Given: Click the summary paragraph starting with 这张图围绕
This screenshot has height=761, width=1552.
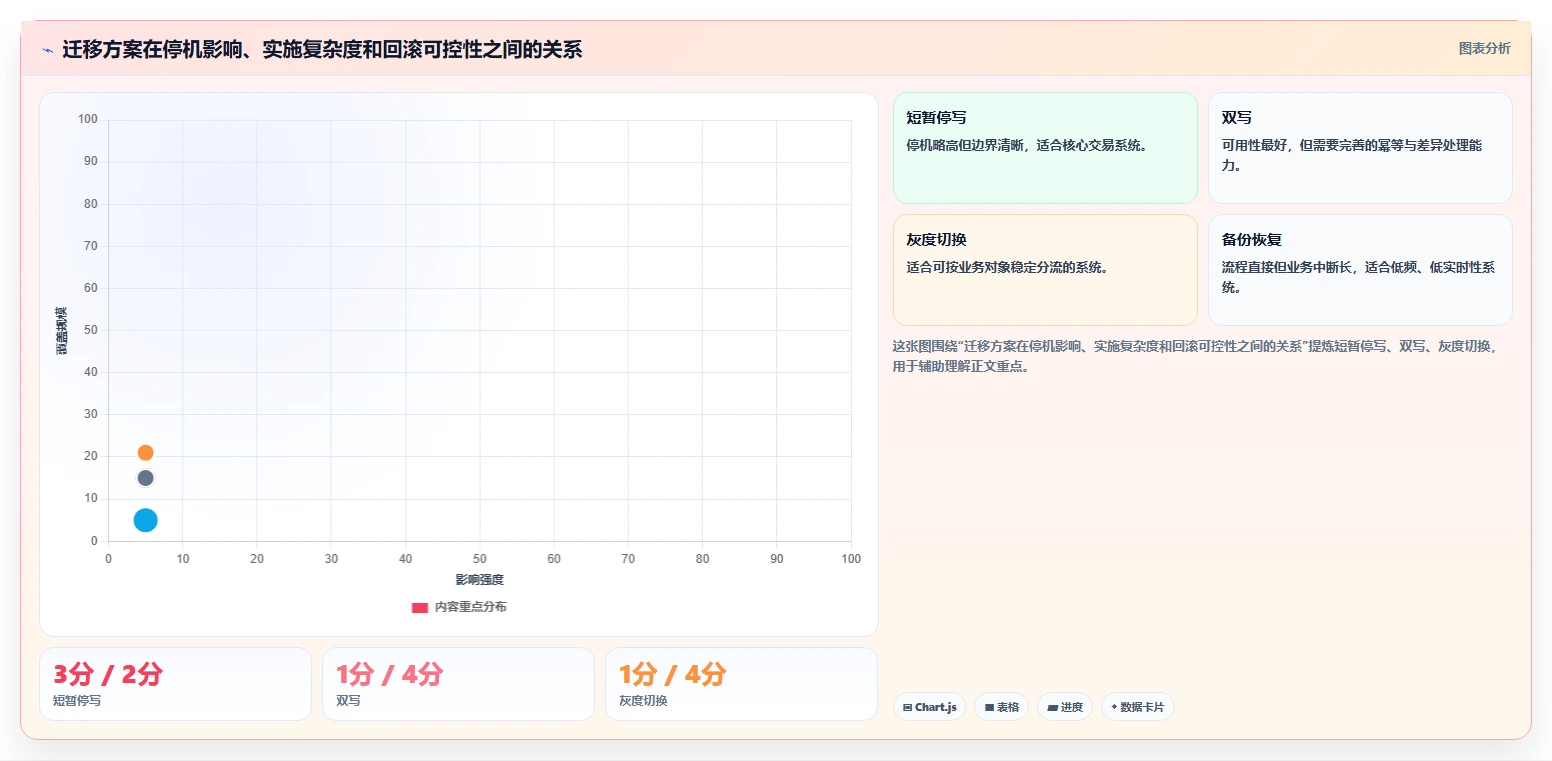Looking at the screenshot, I should (x=1196, y=356).
